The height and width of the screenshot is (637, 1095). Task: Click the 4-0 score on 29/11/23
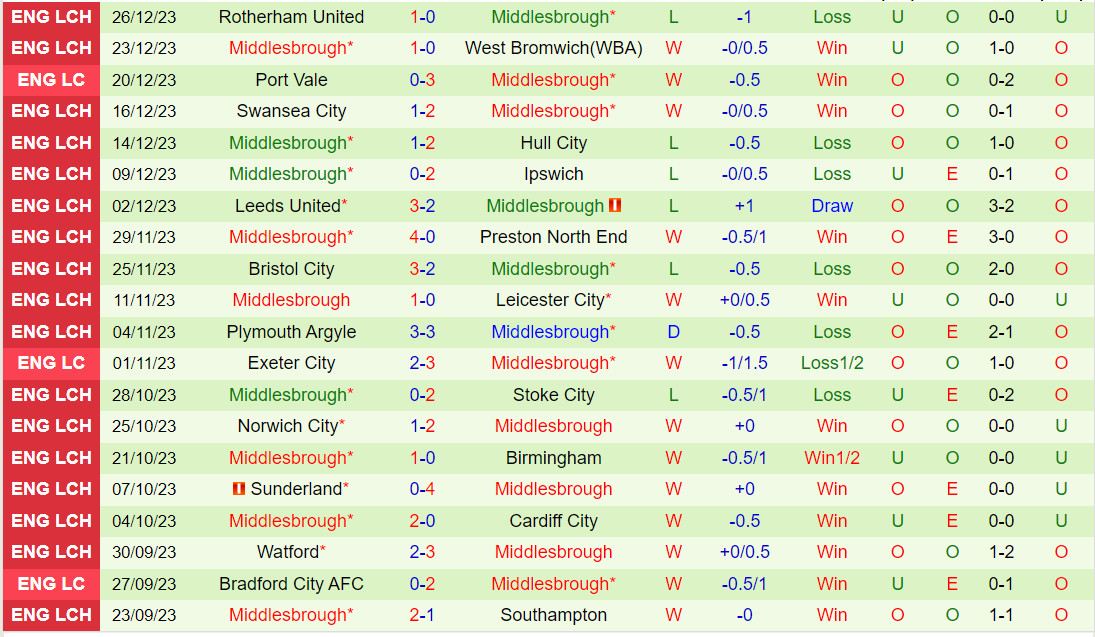(x=422, y=237)
